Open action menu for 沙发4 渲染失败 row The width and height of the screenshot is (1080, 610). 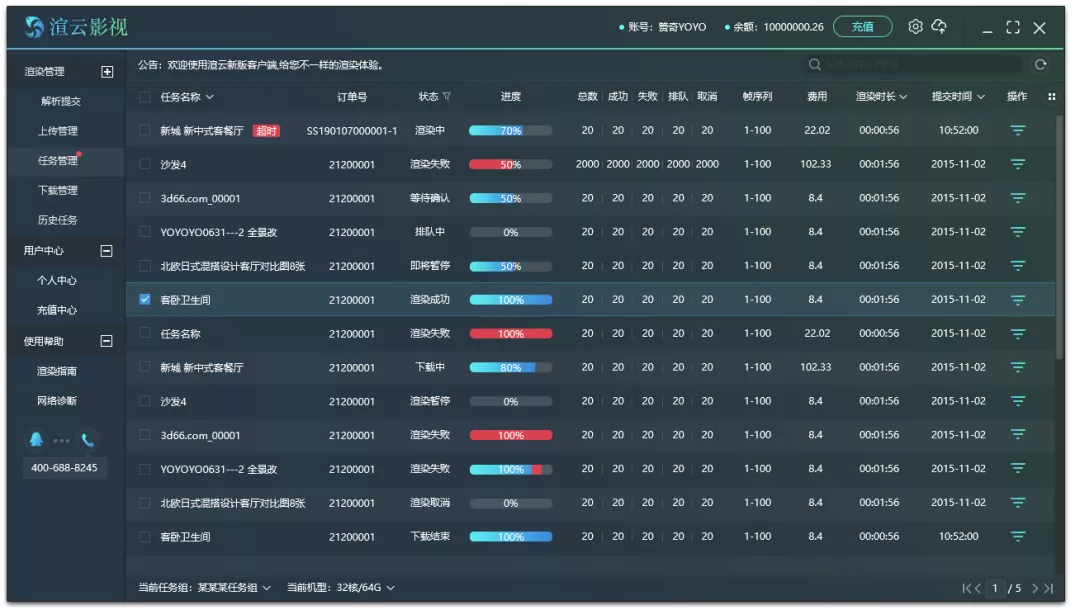(1018, 164)
